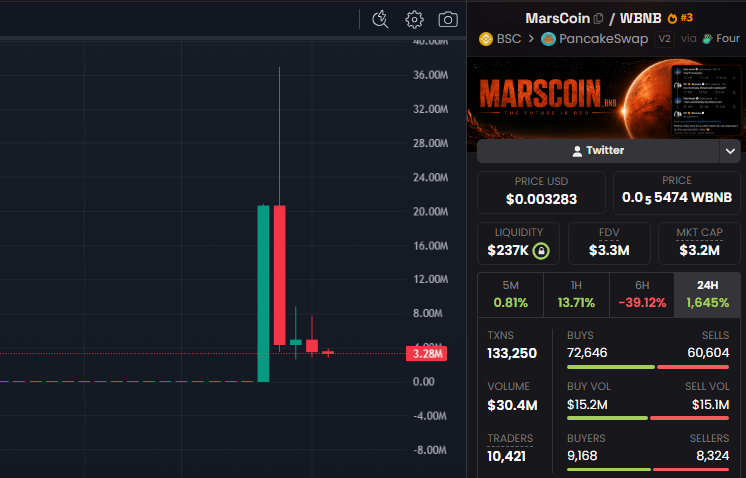The image size is (746, 478).
Task: Click the MarsCoin token name
Action: [x=558, y=19]
